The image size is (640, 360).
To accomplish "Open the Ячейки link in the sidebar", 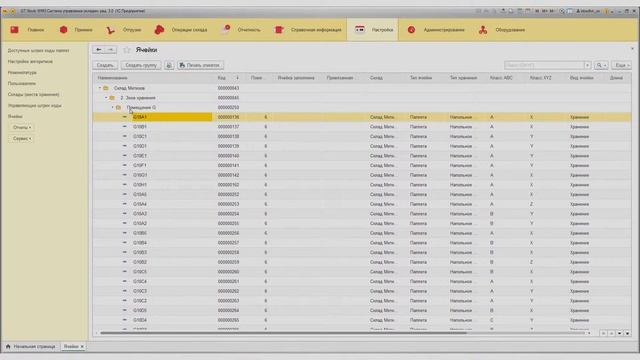I will pyautogui.click(x=15, y=117).
